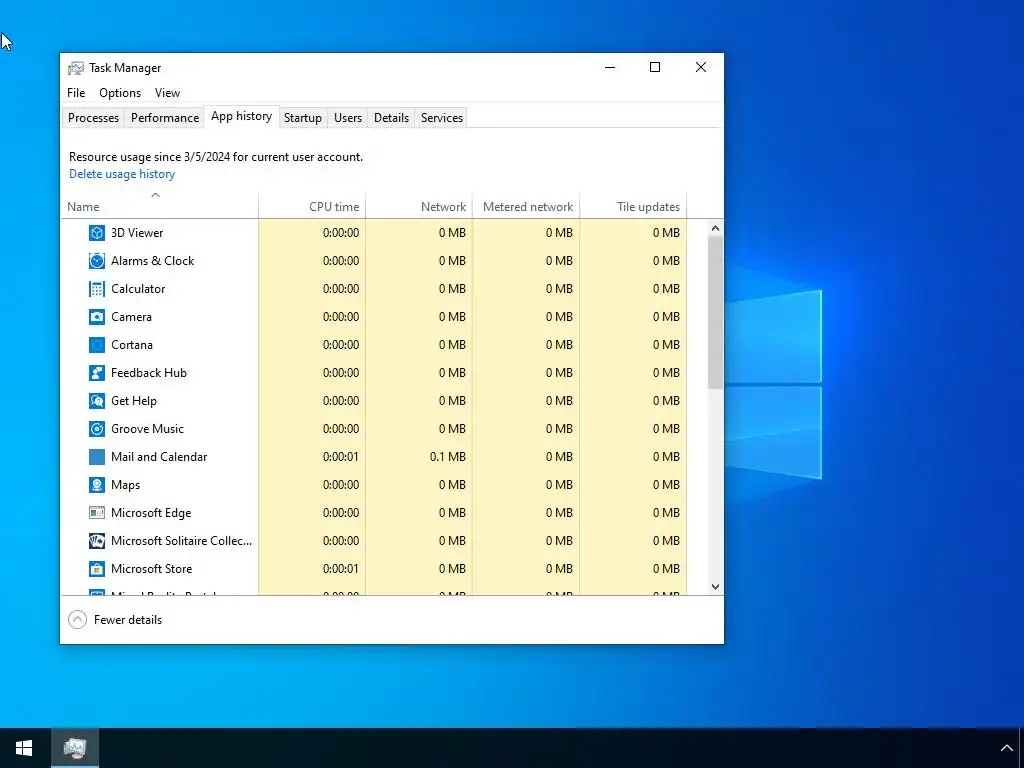This screenshot has width=1024, height=768.
Task: Select the Cortana circle icon
Action: (97, 345)
